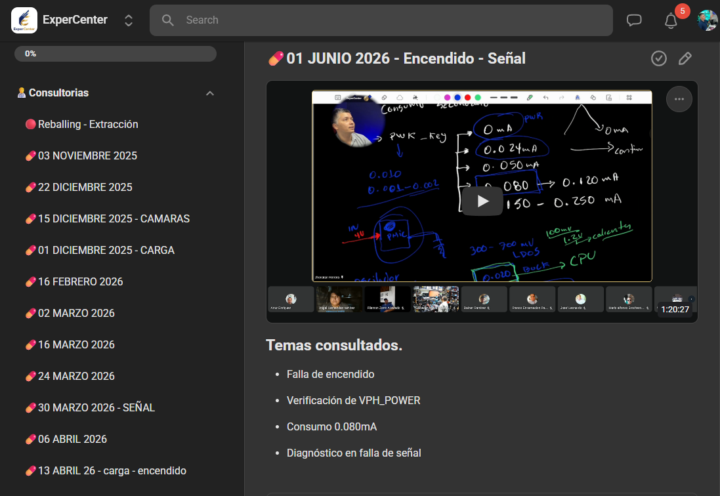This screenshot has width=720, height=496.
Task: Click the presenter's webcam circle
Action: (357, 122)
